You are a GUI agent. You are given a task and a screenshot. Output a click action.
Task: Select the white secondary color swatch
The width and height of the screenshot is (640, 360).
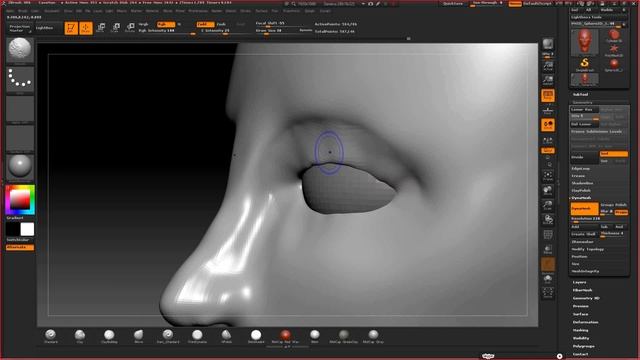click(27, 229)
